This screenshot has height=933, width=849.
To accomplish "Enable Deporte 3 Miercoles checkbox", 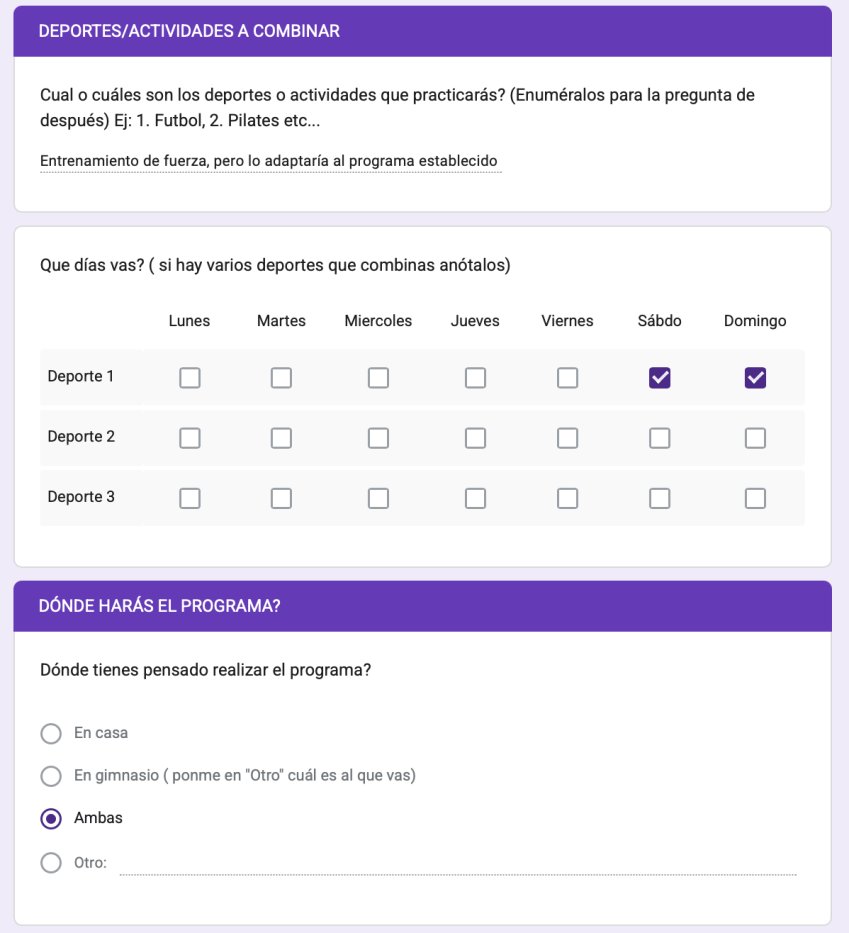I will (378, 498).
